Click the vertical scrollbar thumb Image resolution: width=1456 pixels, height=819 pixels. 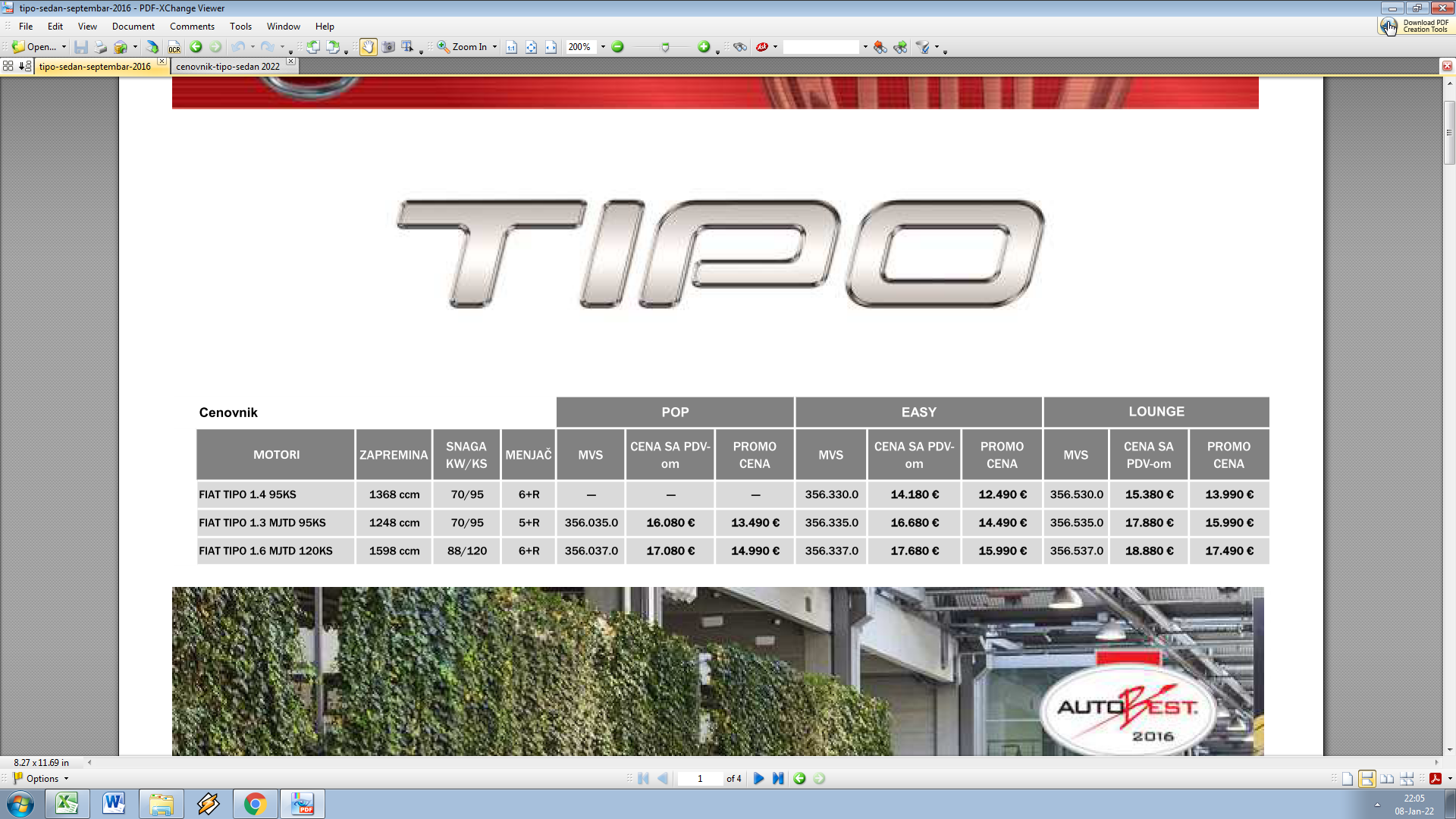click(1449, 132)
